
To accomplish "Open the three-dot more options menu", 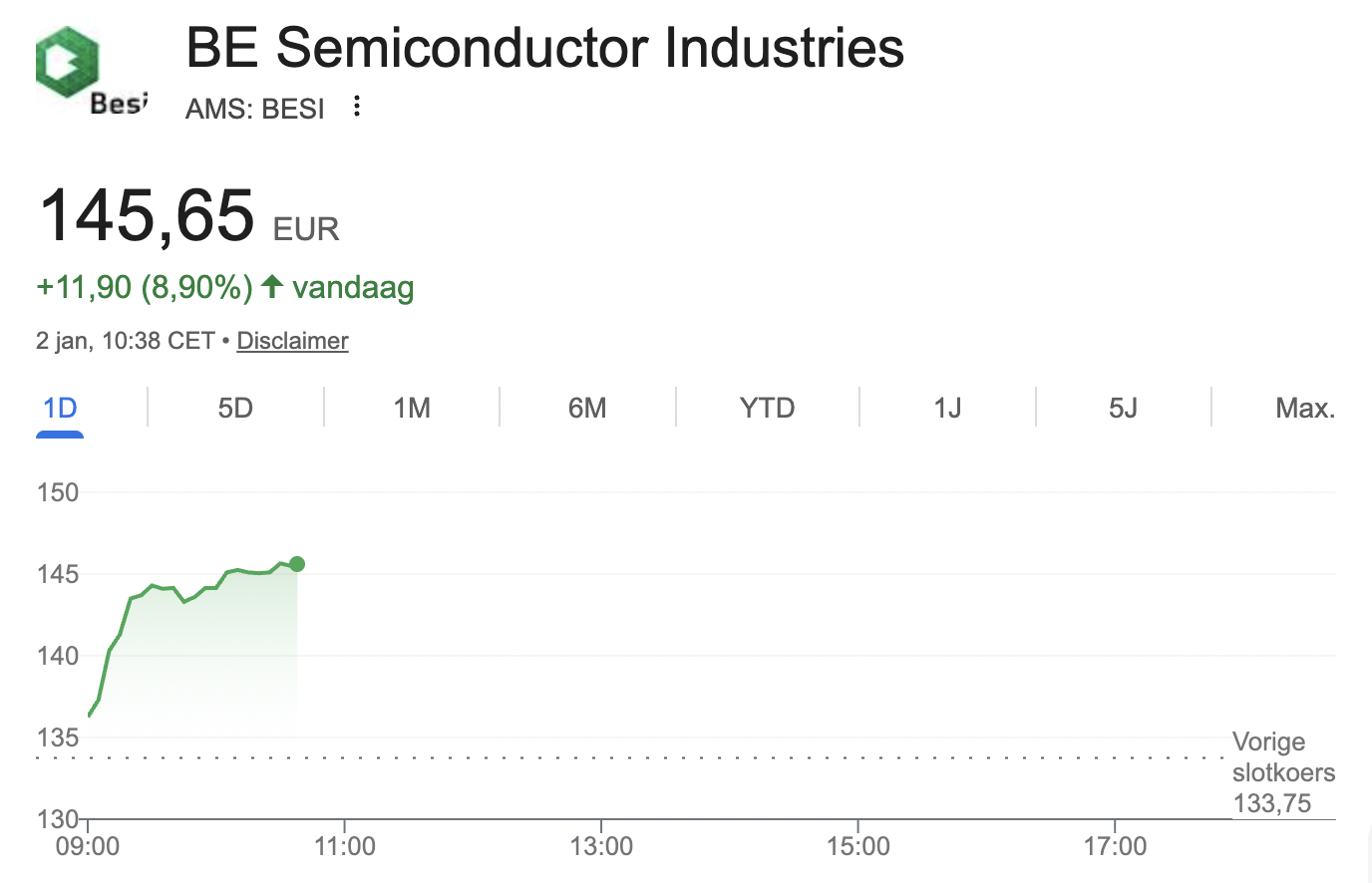I will [x=357, y=107].
